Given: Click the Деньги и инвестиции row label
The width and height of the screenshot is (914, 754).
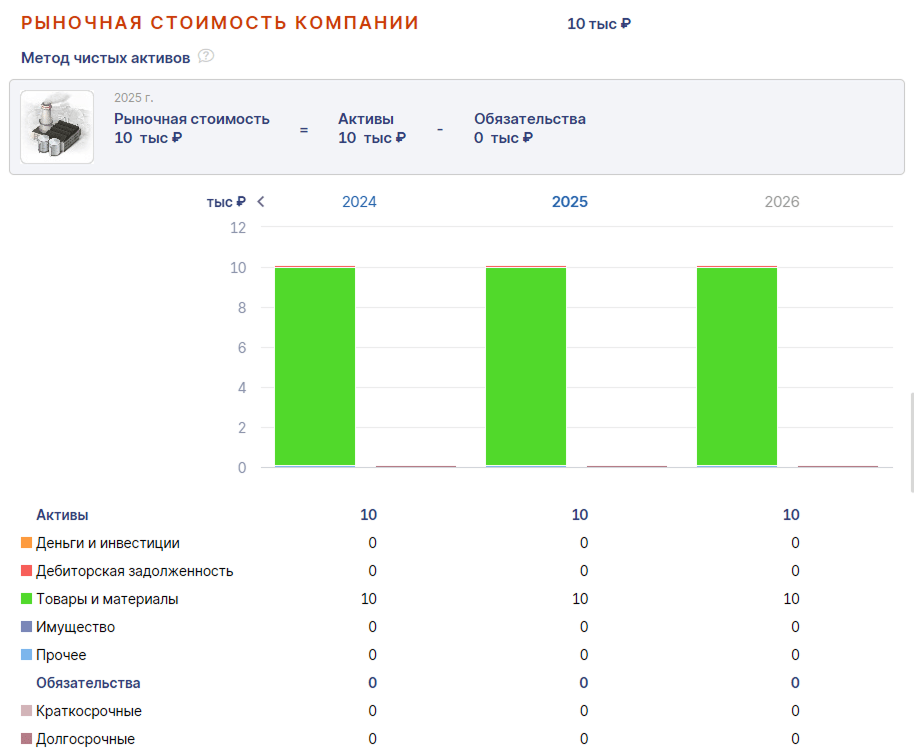Looking at the screenshot, I should pos(108,543).
